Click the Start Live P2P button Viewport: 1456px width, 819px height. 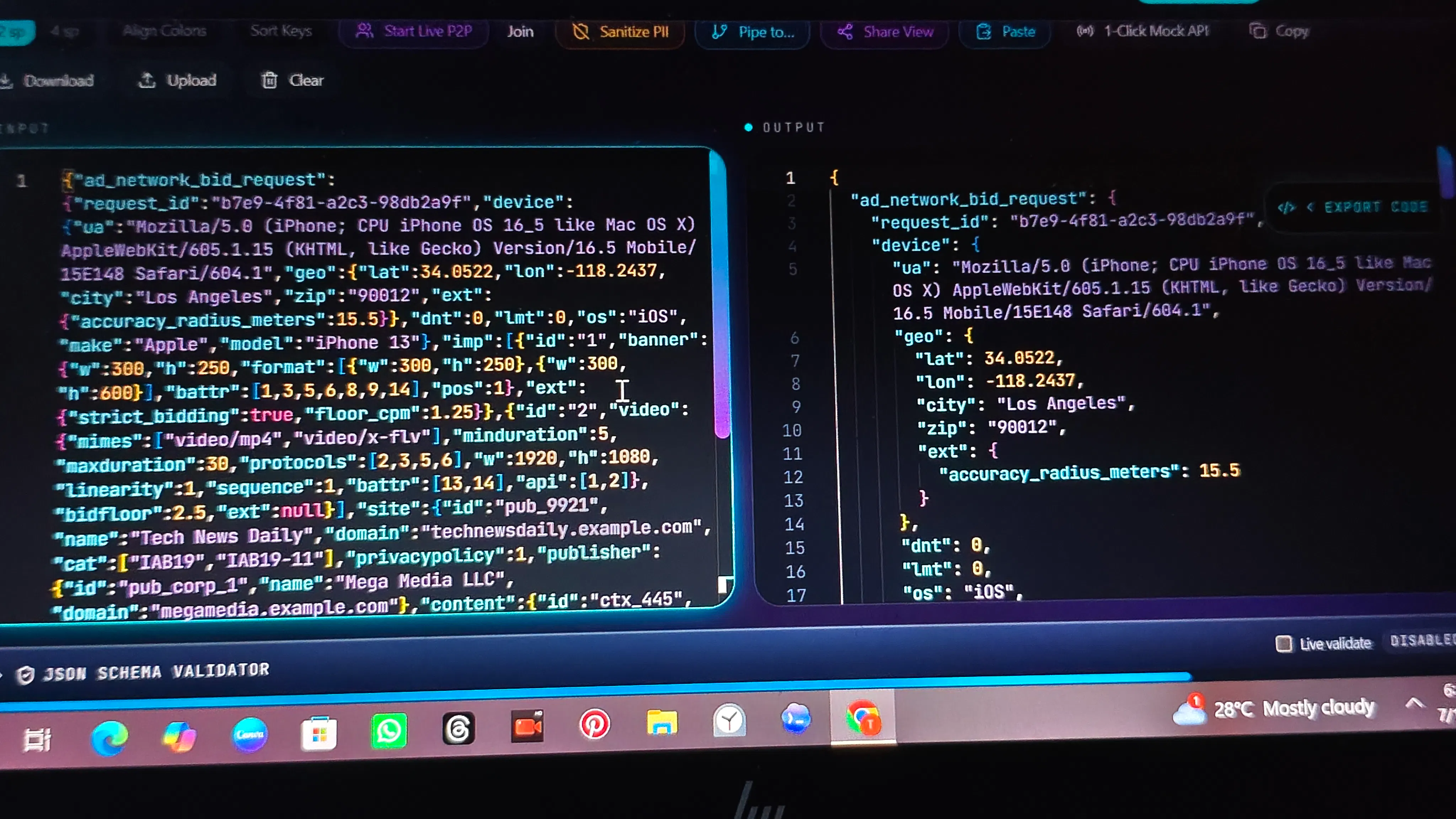[414, 32]
